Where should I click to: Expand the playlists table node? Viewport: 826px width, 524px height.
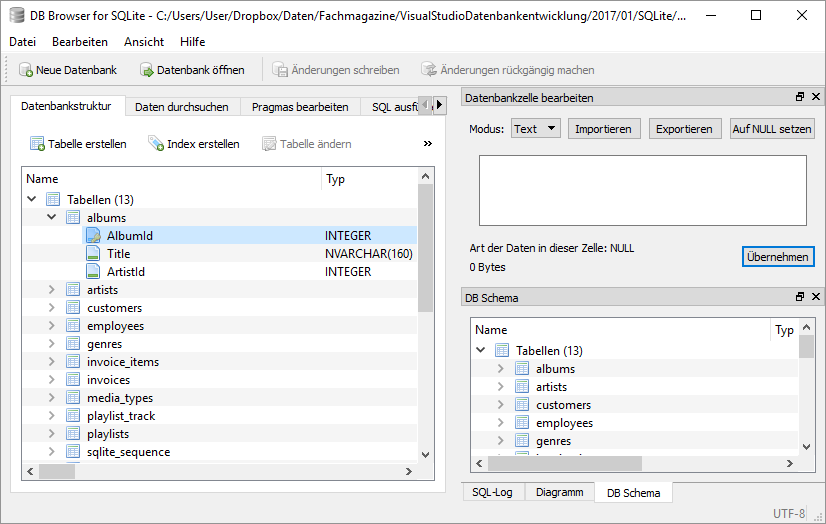(52, 433)
